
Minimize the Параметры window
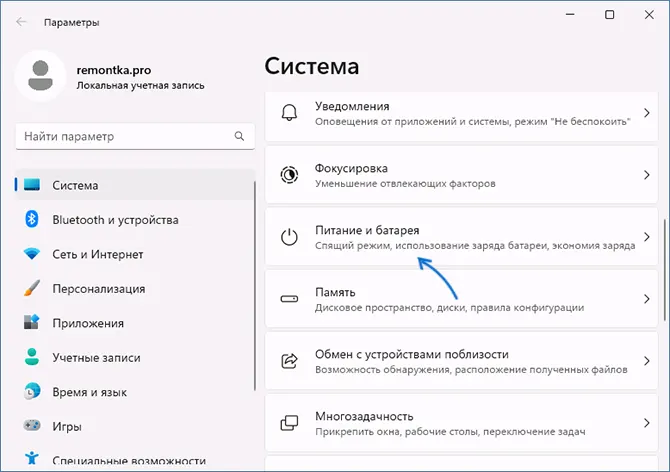(570, 15)
